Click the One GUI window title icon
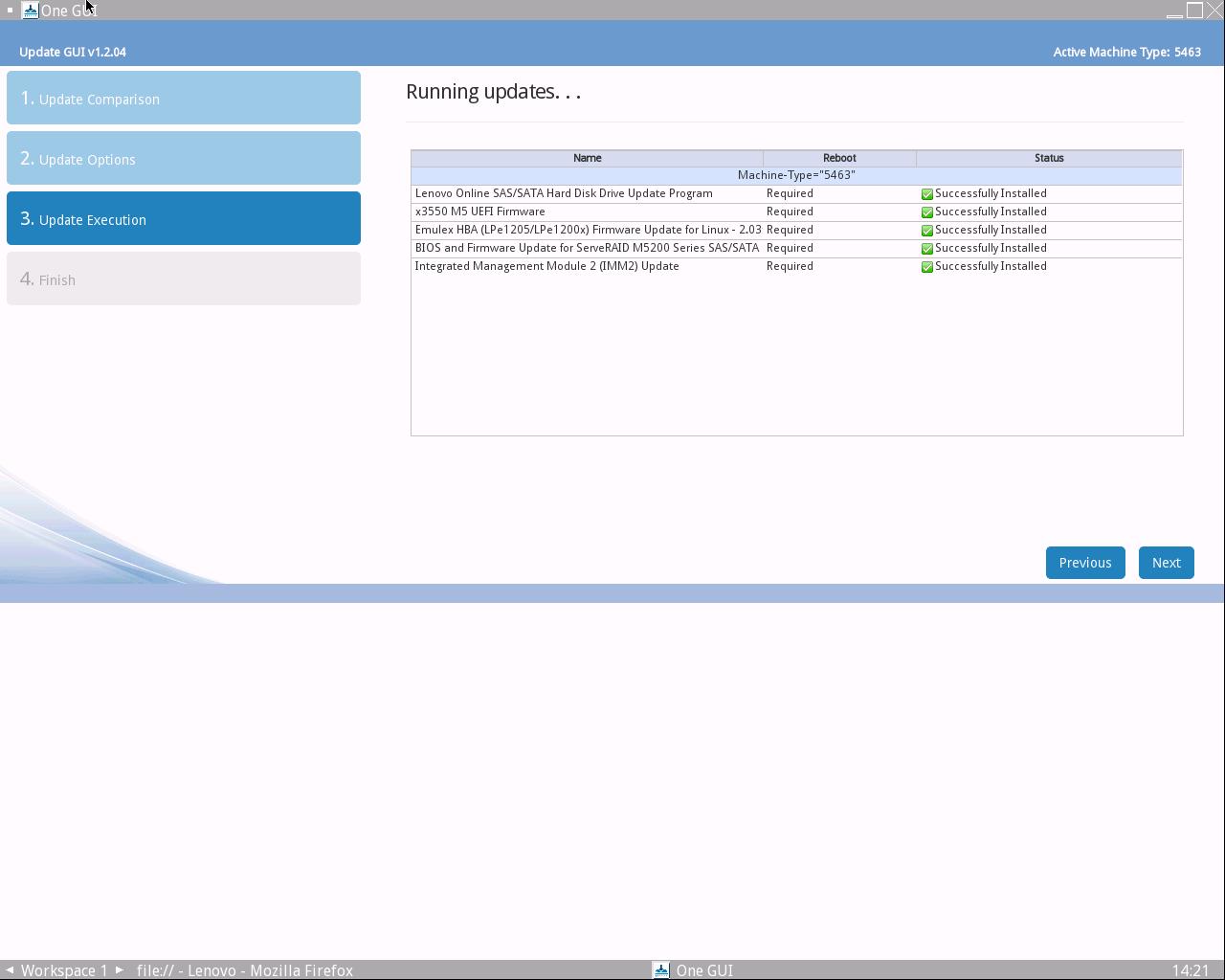This screenshot has width=1225, height=980. pyautogui.click(x=30, y=11)
